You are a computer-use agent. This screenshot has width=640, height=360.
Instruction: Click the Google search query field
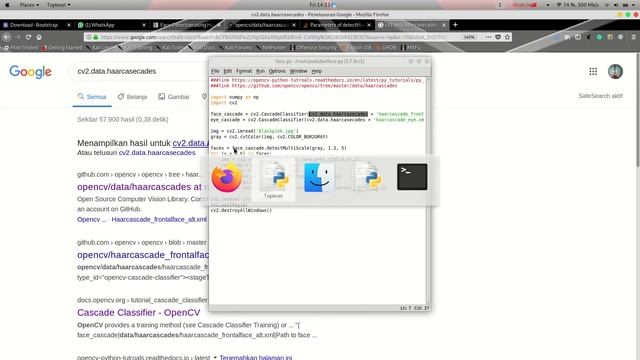[139, 71]
